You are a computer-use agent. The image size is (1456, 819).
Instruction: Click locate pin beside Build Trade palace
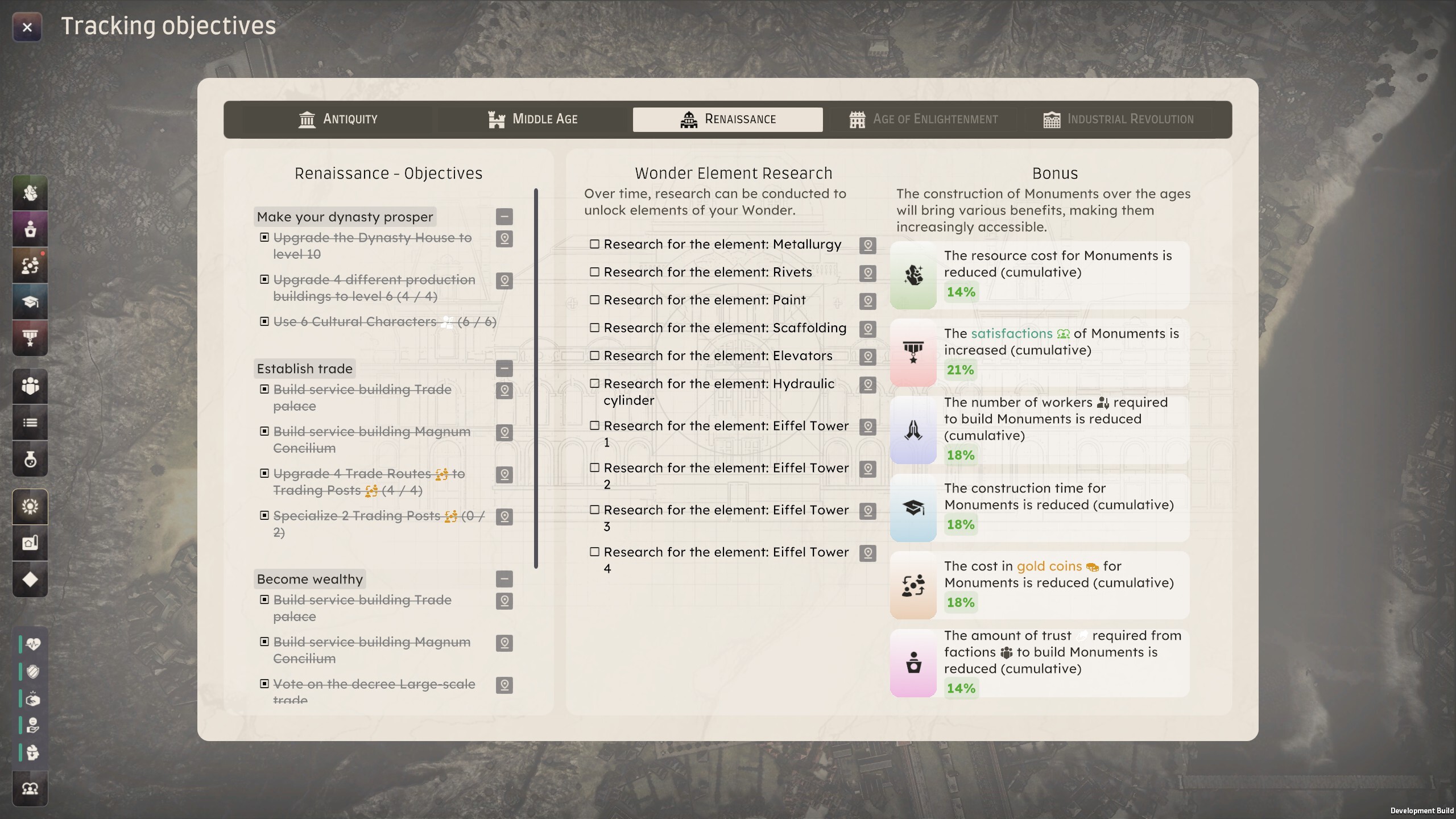pos(504,390)
